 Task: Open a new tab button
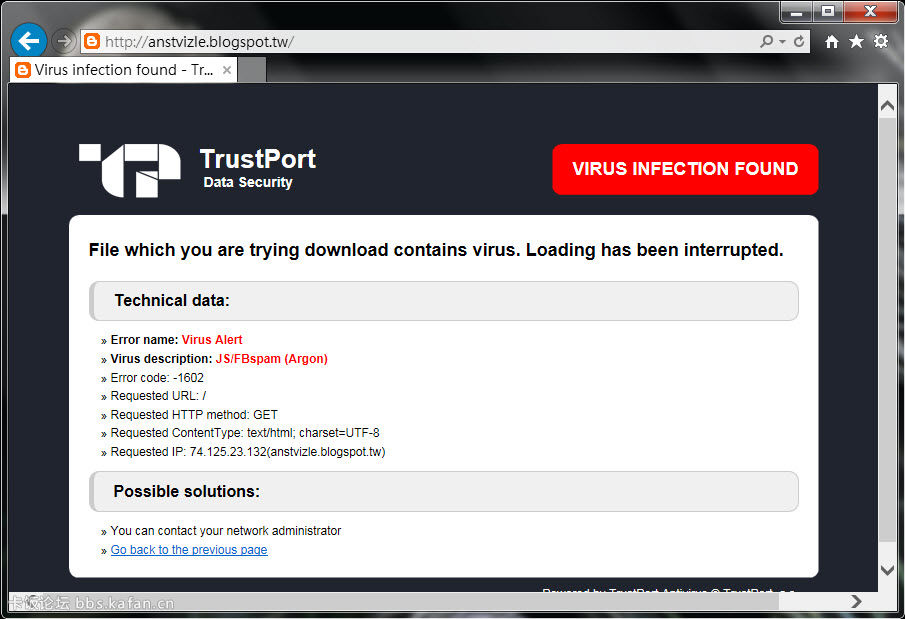click(x=252, y=70)
